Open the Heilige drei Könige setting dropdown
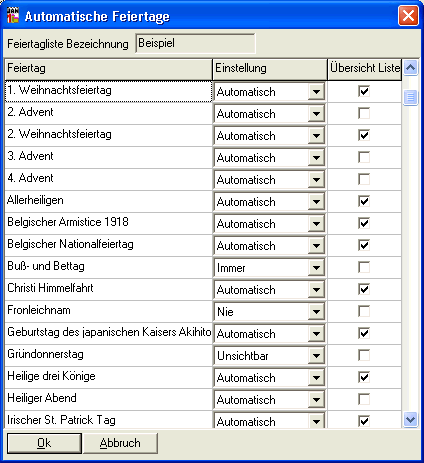The width and height of the screenshot is (424, 463). 316,377
